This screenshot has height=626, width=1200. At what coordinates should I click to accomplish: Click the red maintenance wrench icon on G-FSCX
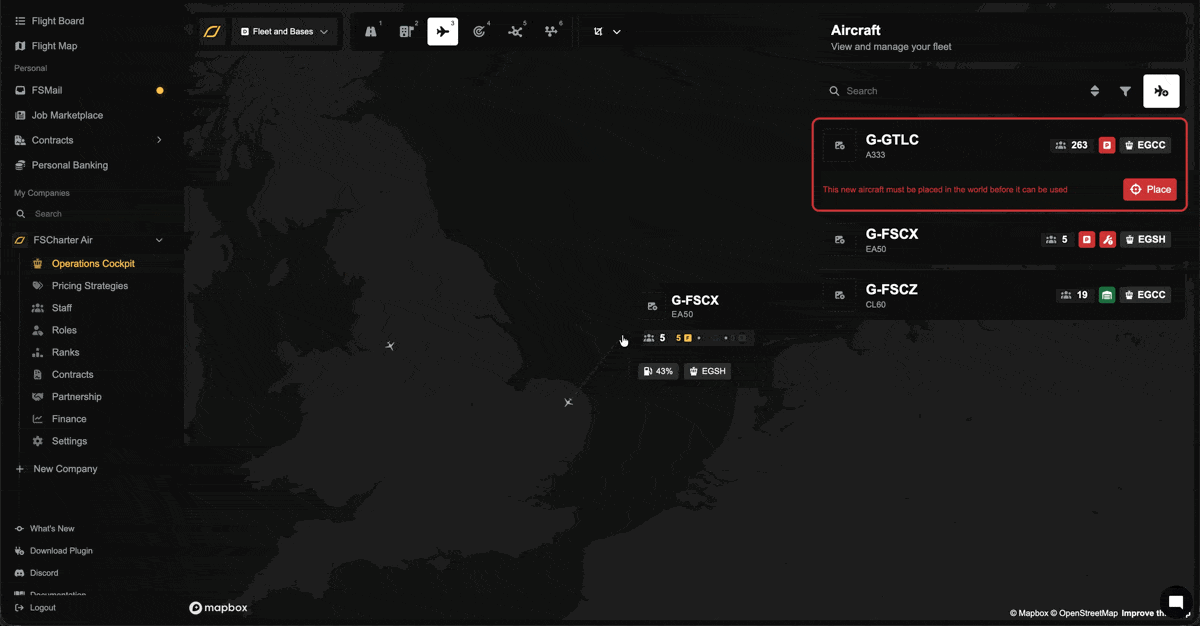point(1107,240)
